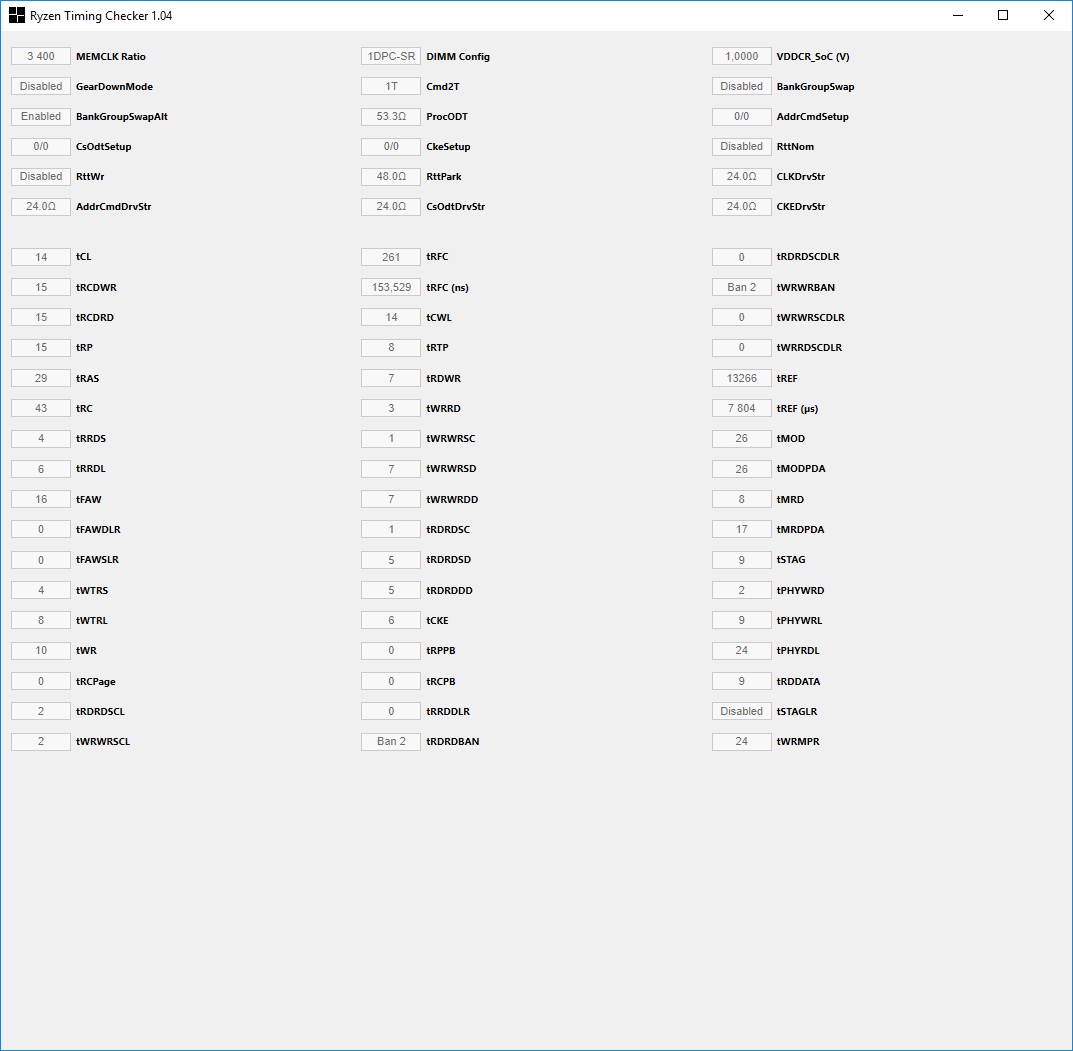The height and width of the screenshot is (1051, 1073).
Task: Click the tCKE value field
Action: click(x=391, y=621)
